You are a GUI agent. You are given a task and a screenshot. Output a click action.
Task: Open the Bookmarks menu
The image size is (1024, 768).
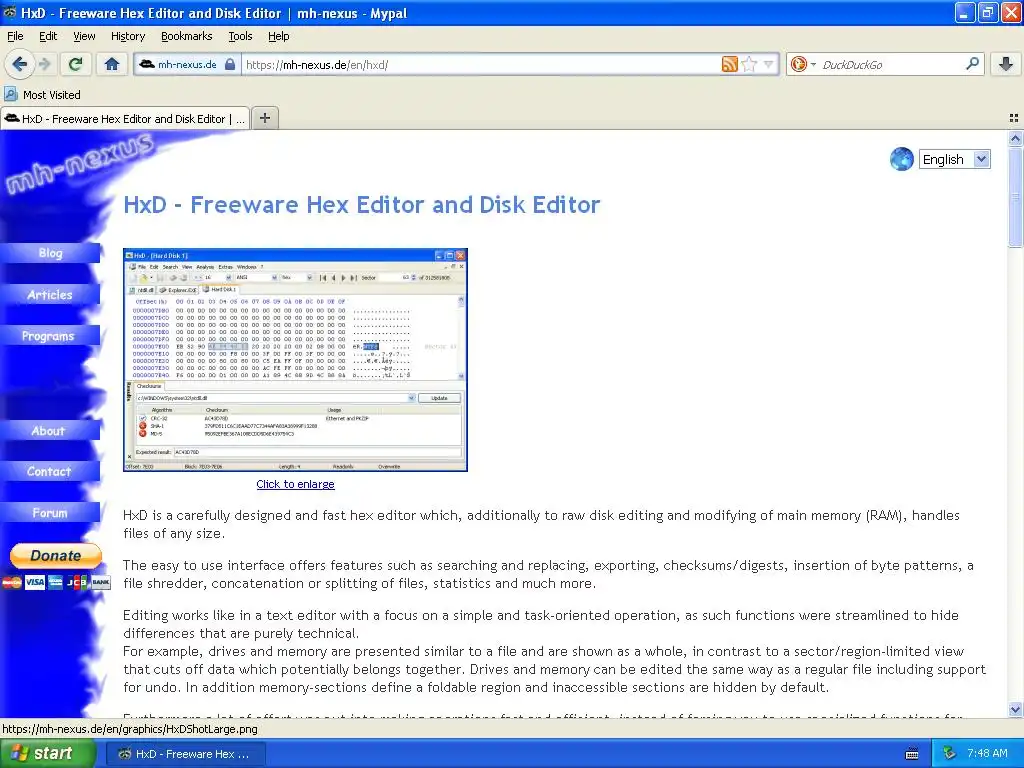pos(186,36)
